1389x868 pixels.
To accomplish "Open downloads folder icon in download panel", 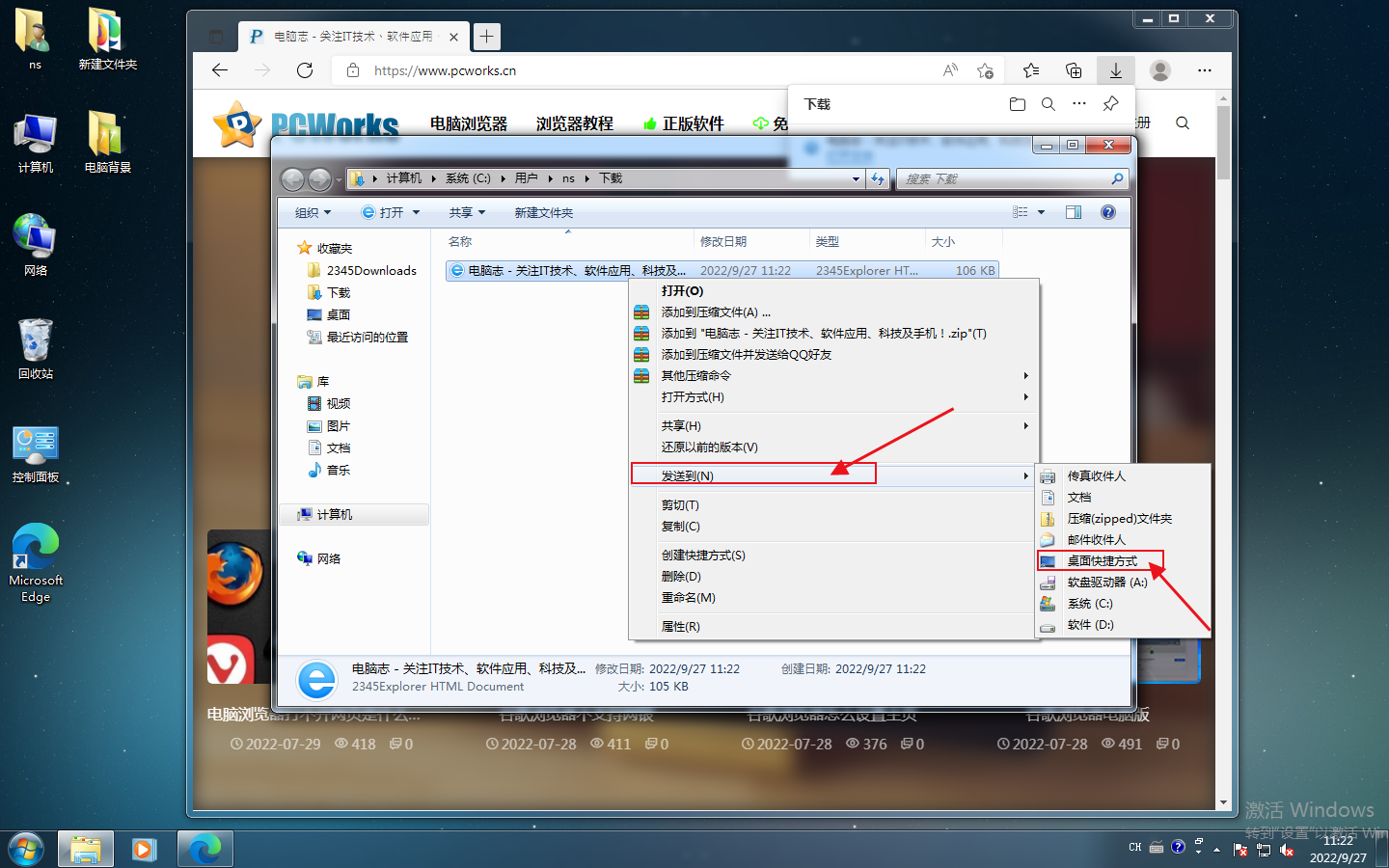I will click(1018, 104).
